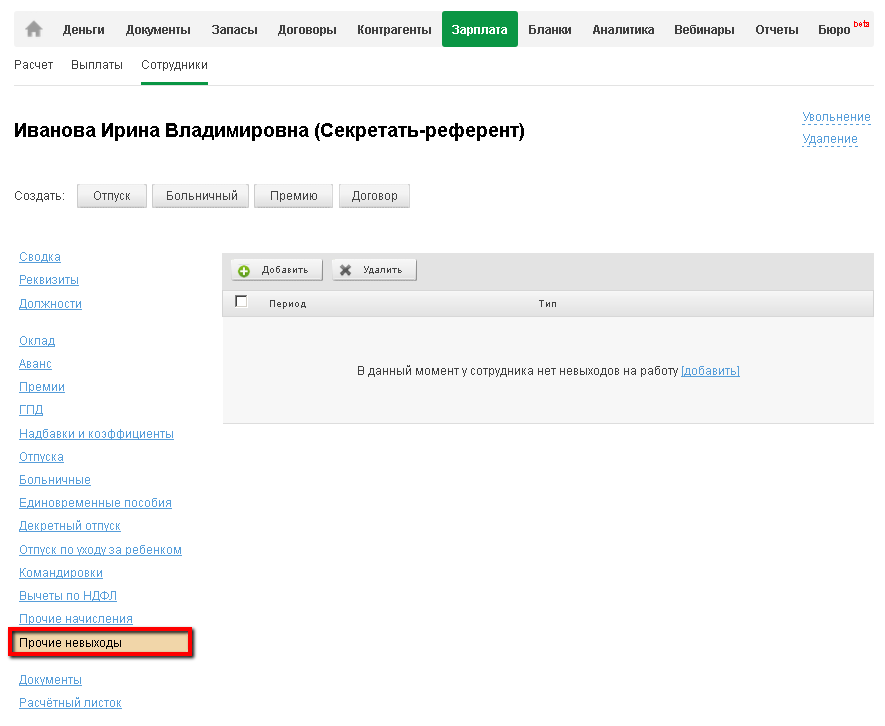The height and width of the screenshot is (726, 885).
Task: Open the Реквизиты section
Action: (x=49, y=280)
